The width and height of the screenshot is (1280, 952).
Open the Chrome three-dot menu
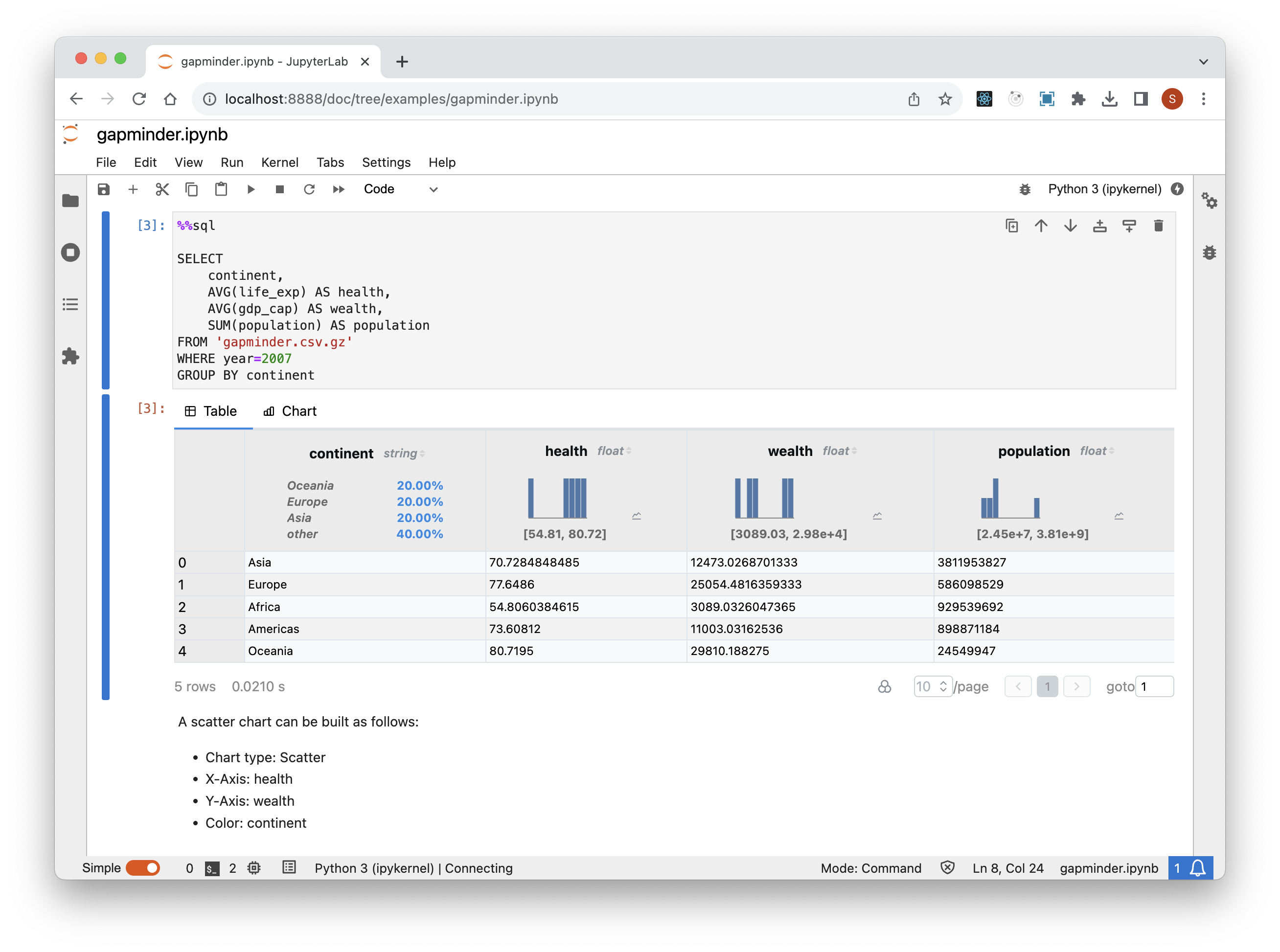click(1203, 99)
